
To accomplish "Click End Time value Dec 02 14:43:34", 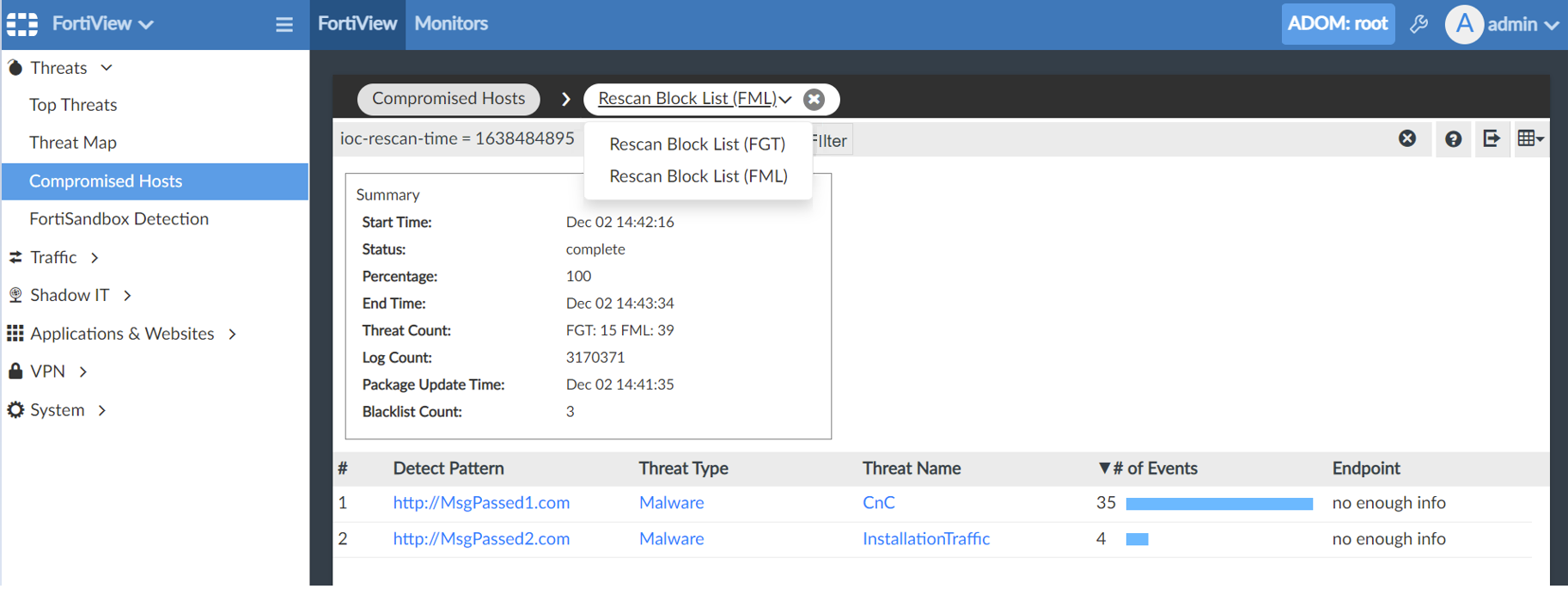I will pos(619,304).
